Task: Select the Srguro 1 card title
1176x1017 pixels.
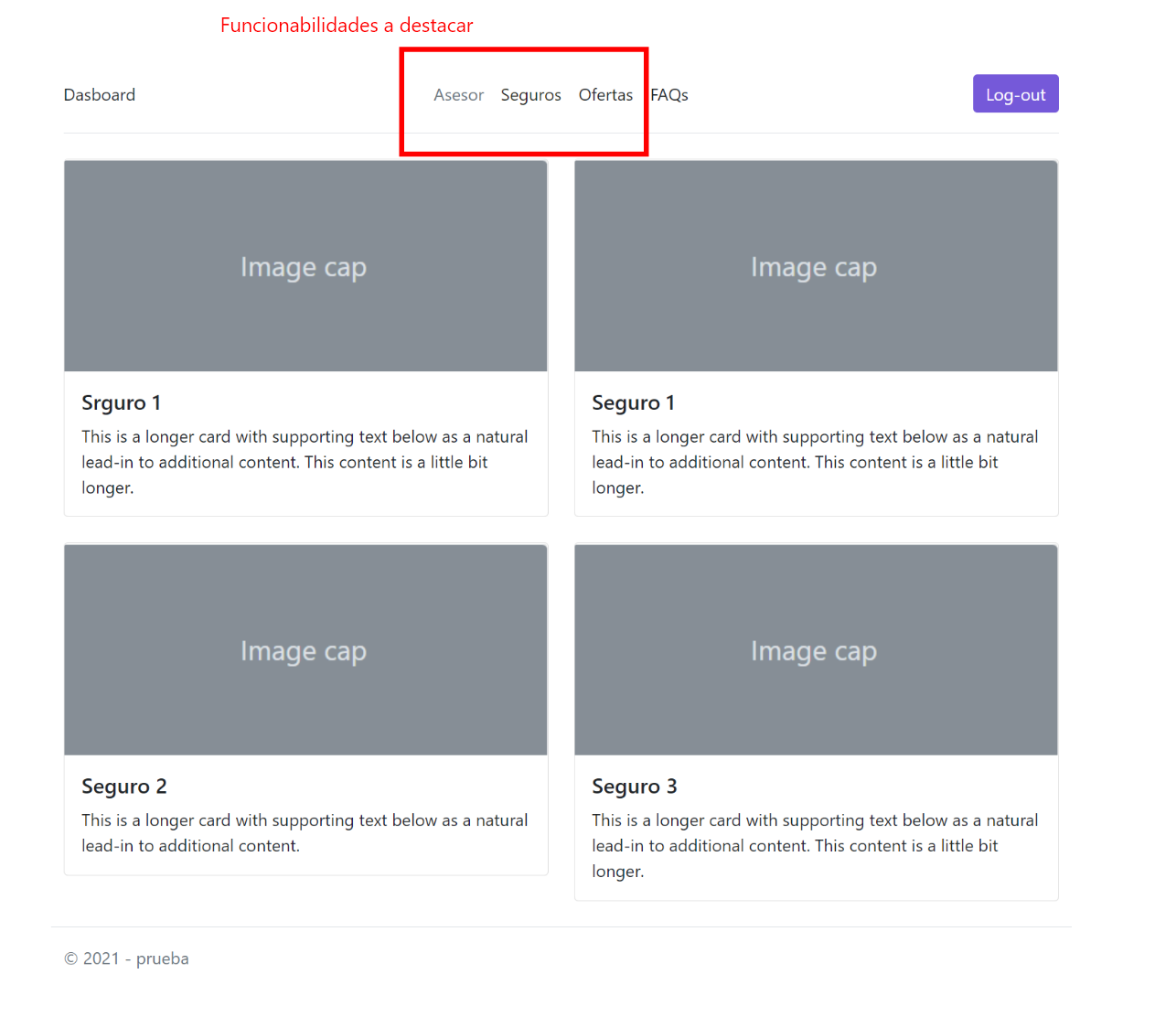Action: 121,402
